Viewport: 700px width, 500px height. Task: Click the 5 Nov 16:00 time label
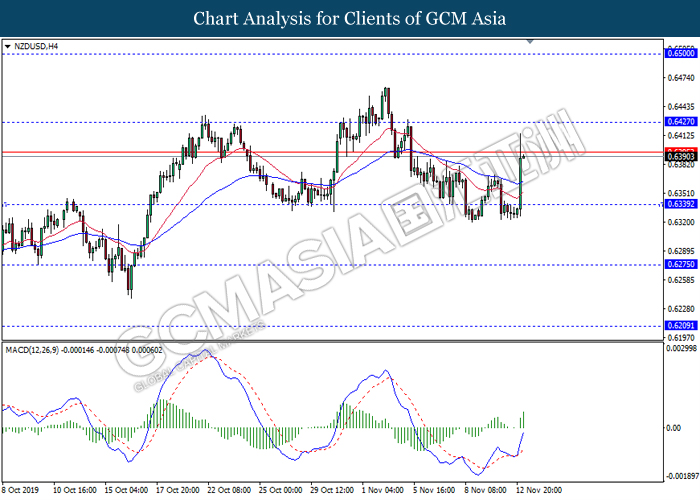click(434, 490)
